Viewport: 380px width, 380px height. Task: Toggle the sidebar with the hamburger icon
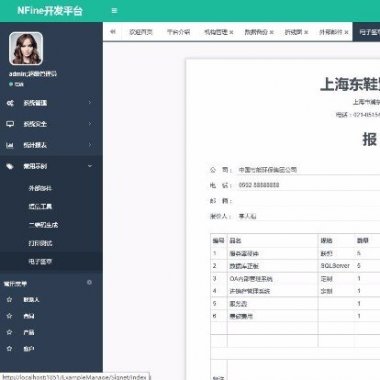114,11
